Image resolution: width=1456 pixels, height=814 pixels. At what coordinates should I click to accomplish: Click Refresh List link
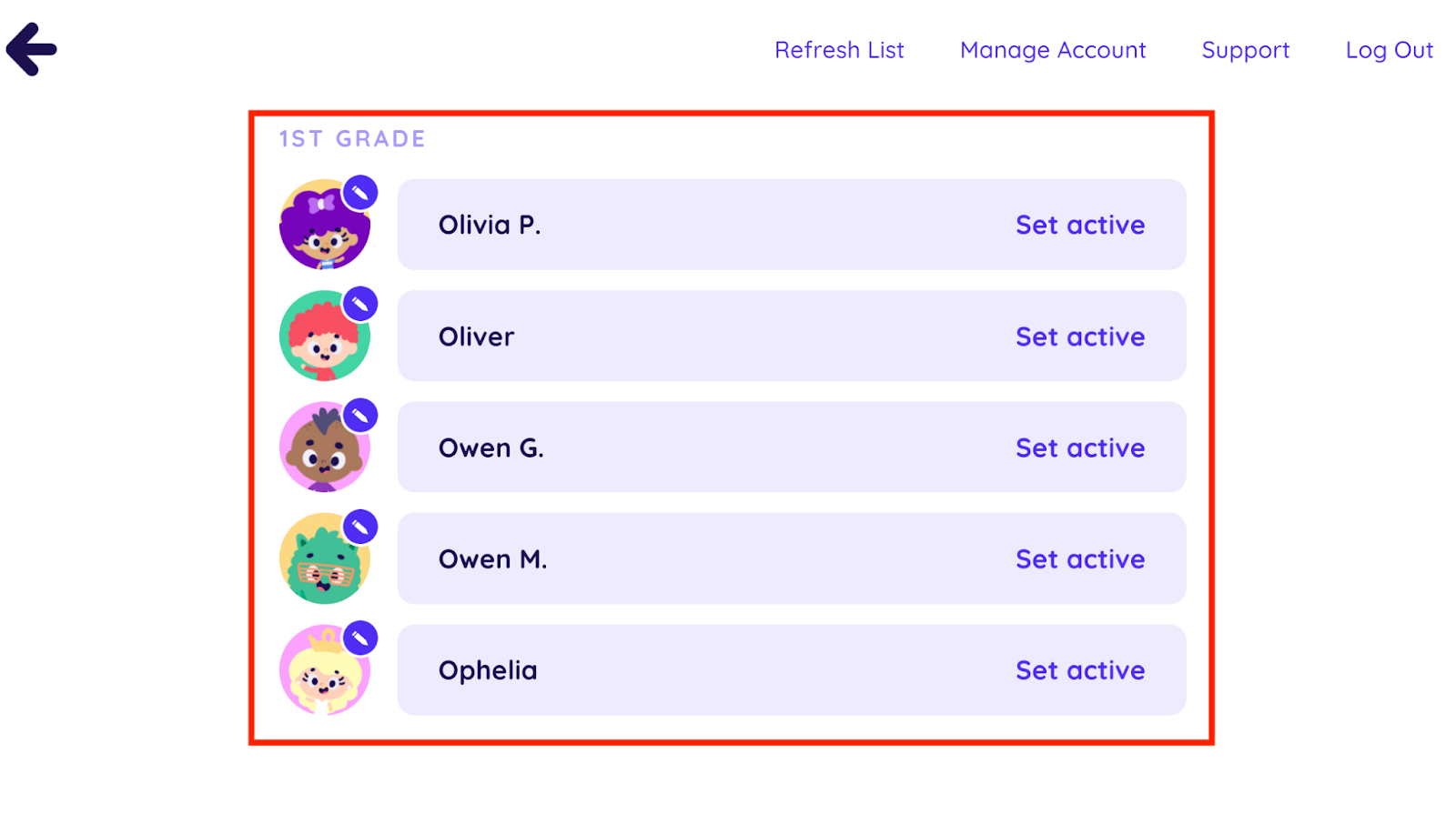pos(839,50)
